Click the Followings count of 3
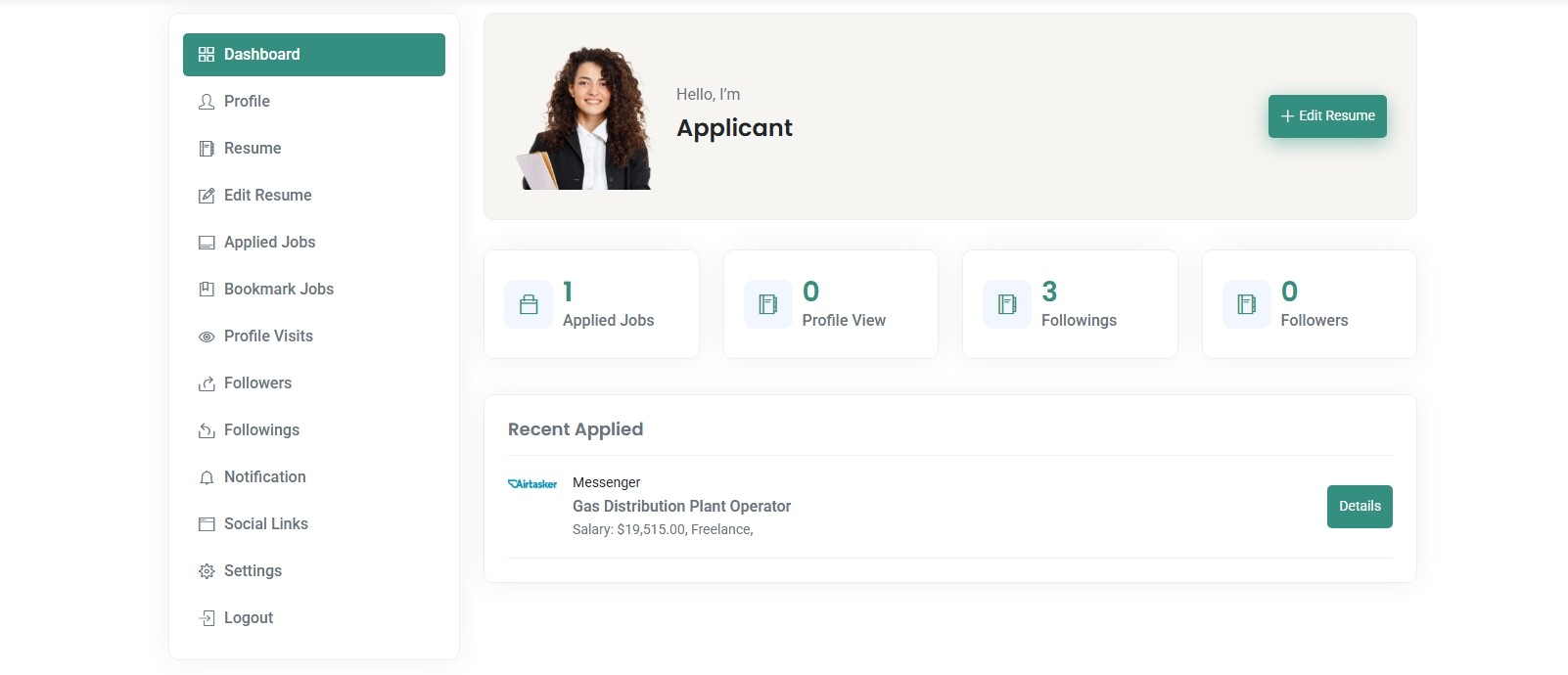 (x=1049, y=292)
